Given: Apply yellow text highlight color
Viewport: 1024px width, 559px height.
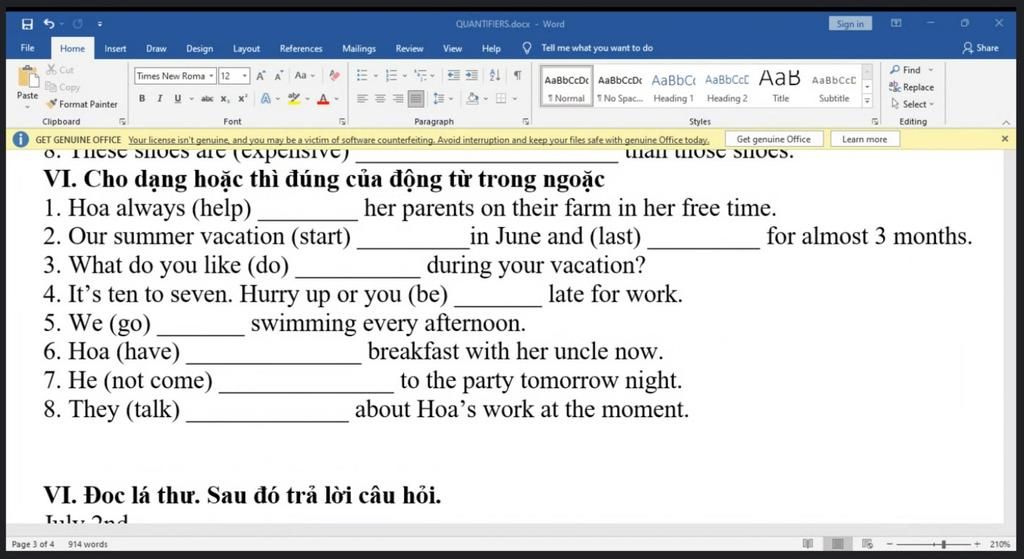Looking at the screenshot, I should tap(294, 99).
